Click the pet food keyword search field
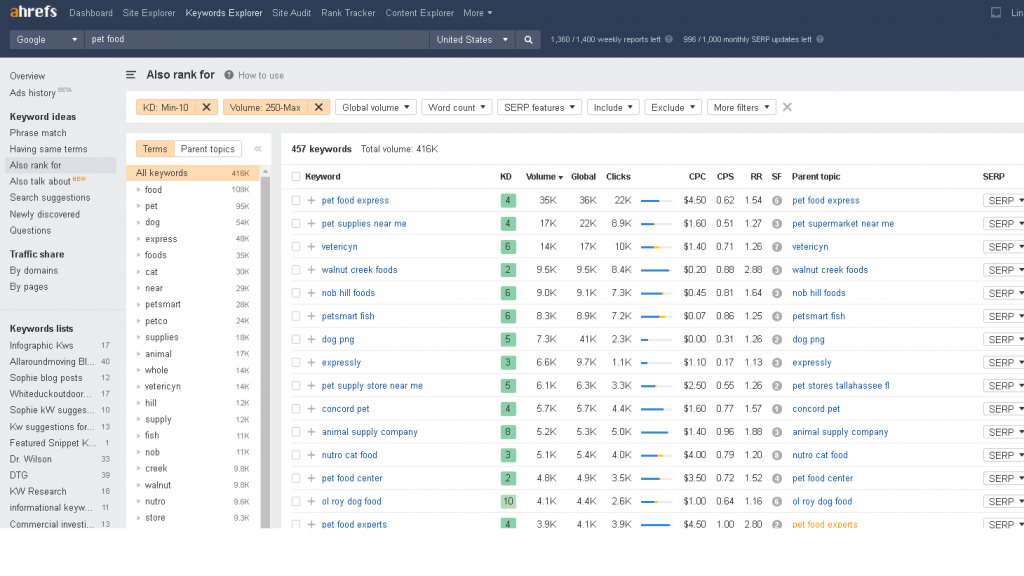 257,40
